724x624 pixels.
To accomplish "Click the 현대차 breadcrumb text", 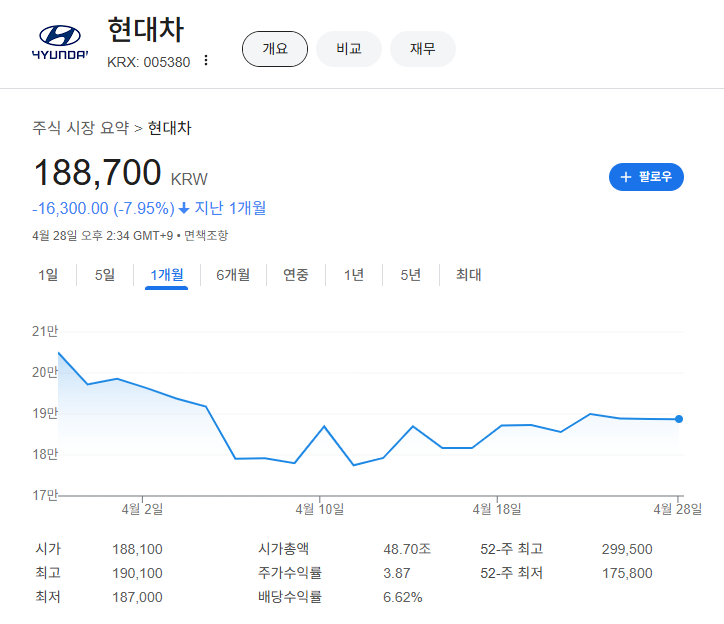I will click(x=169, y=128).
